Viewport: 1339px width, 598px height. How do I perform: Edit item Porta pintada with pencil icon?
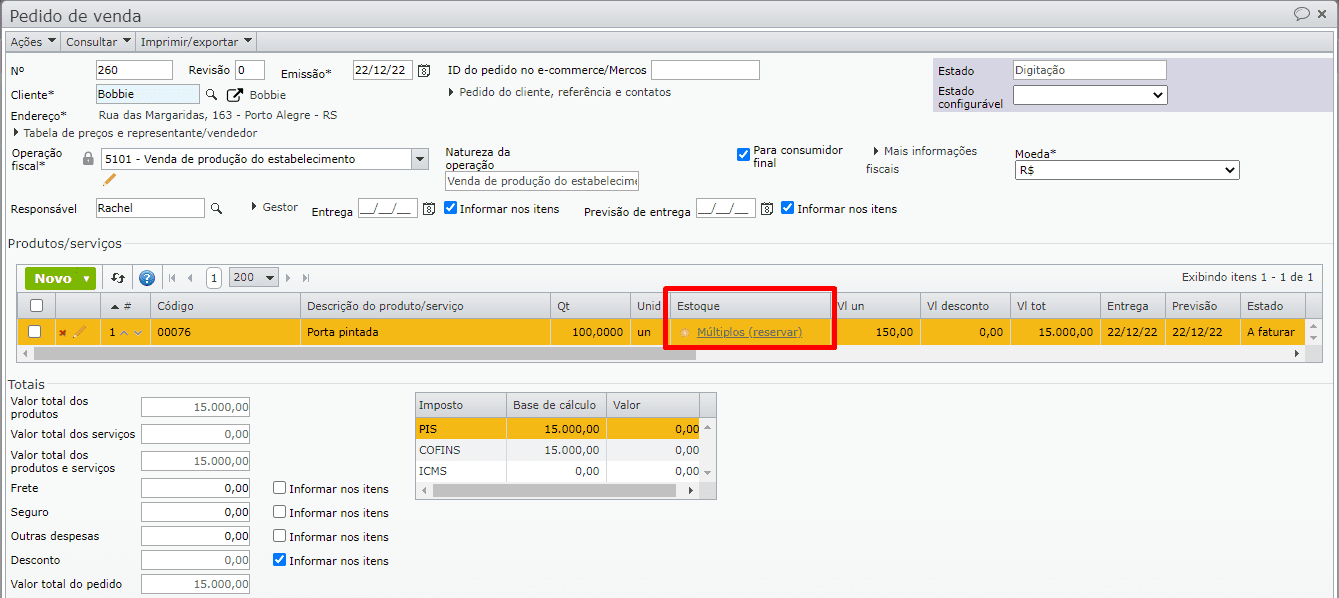tap(80, 332)
